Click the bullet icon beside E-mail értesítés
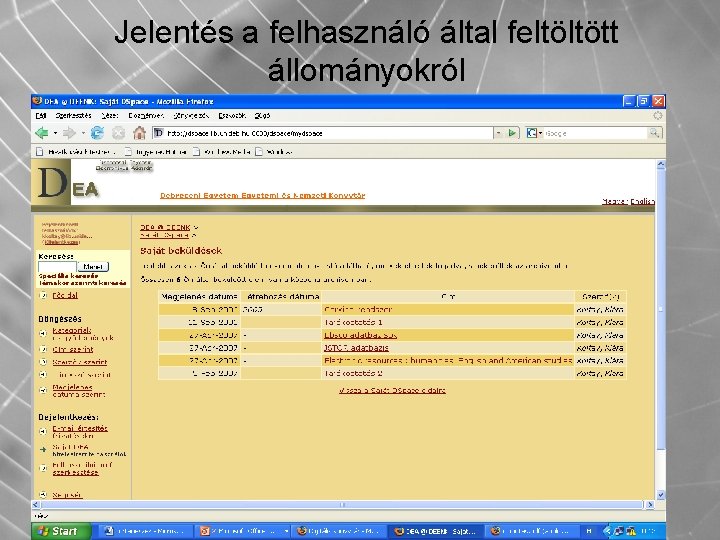Viewport: 720px width, 540px height. pyautogui.click(x=43, y=431)
